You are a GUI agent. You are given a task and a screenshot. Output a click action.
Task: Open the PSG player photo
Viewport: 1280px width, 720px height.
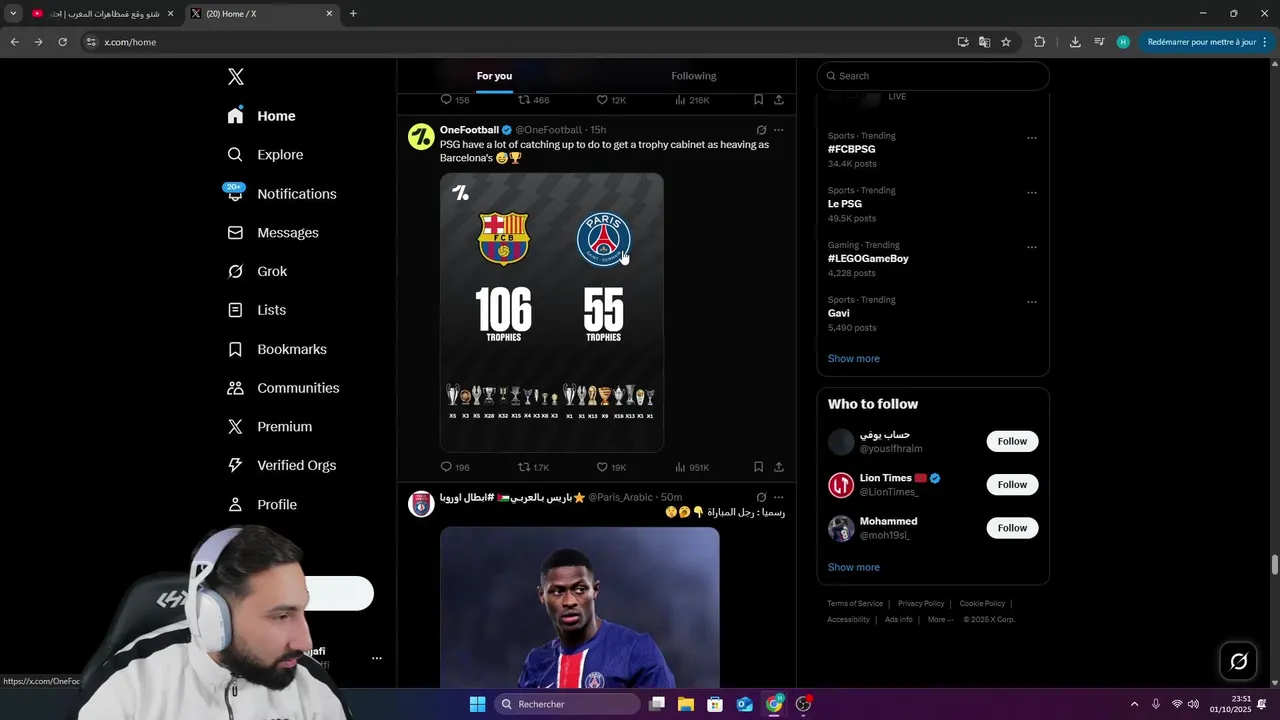coord(580,607)
